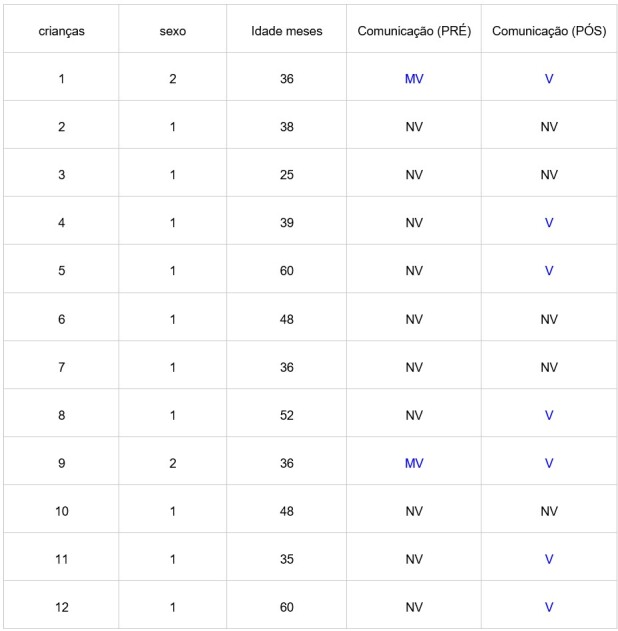
Task: Click age cell showing 52
Action: point(286,415)
